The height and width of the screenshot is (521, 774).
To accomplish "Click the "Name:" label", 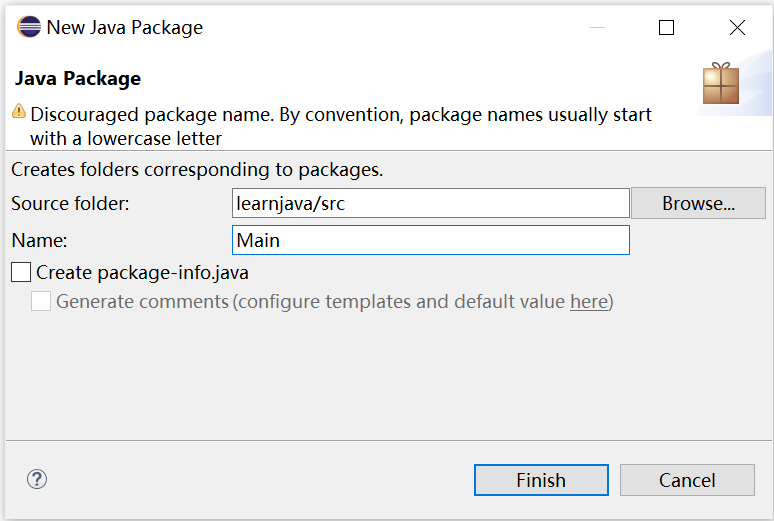I will (x=39, y=240).
